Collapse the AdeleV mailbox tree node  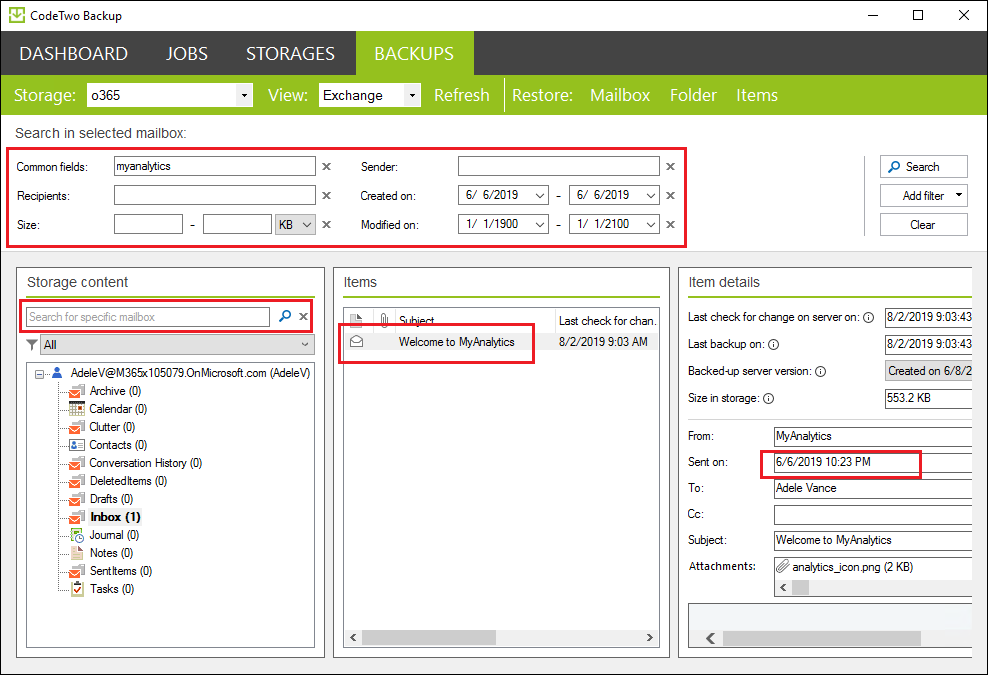pyautogui.click(x=39, y=374)
